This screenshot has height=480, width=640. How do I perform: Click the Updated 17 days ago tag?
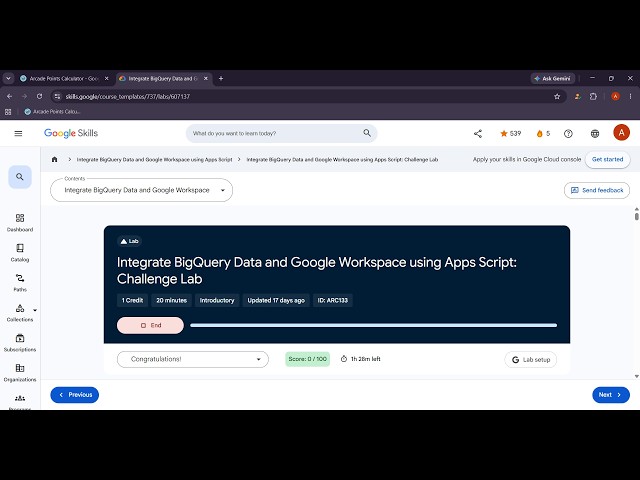pos(276,300)
